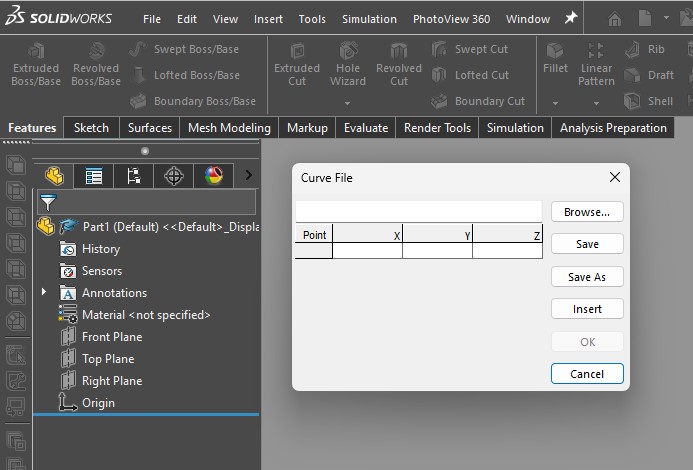Open the Edit menu
The height and width of the screenshot is (470, 693).
click(187, 19)
